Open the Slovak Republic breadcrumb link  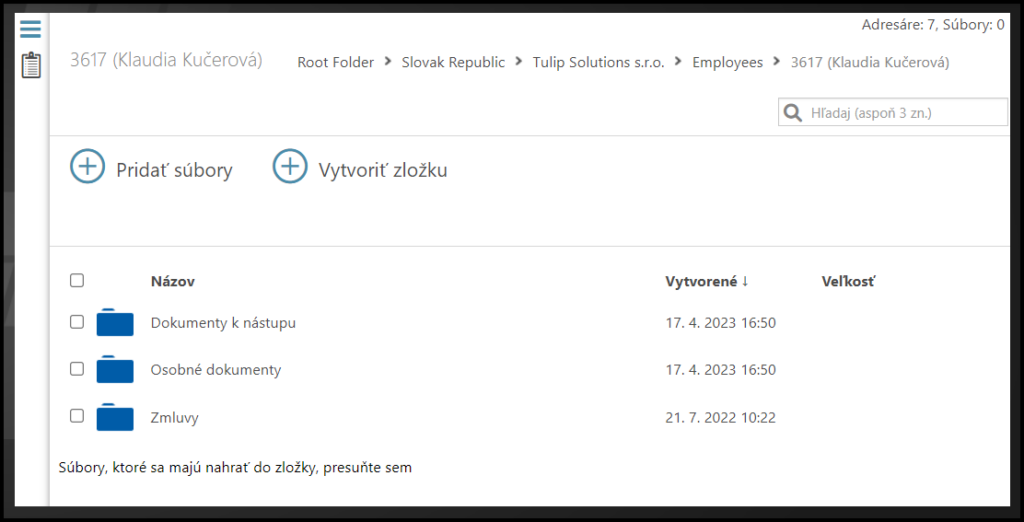453,62
